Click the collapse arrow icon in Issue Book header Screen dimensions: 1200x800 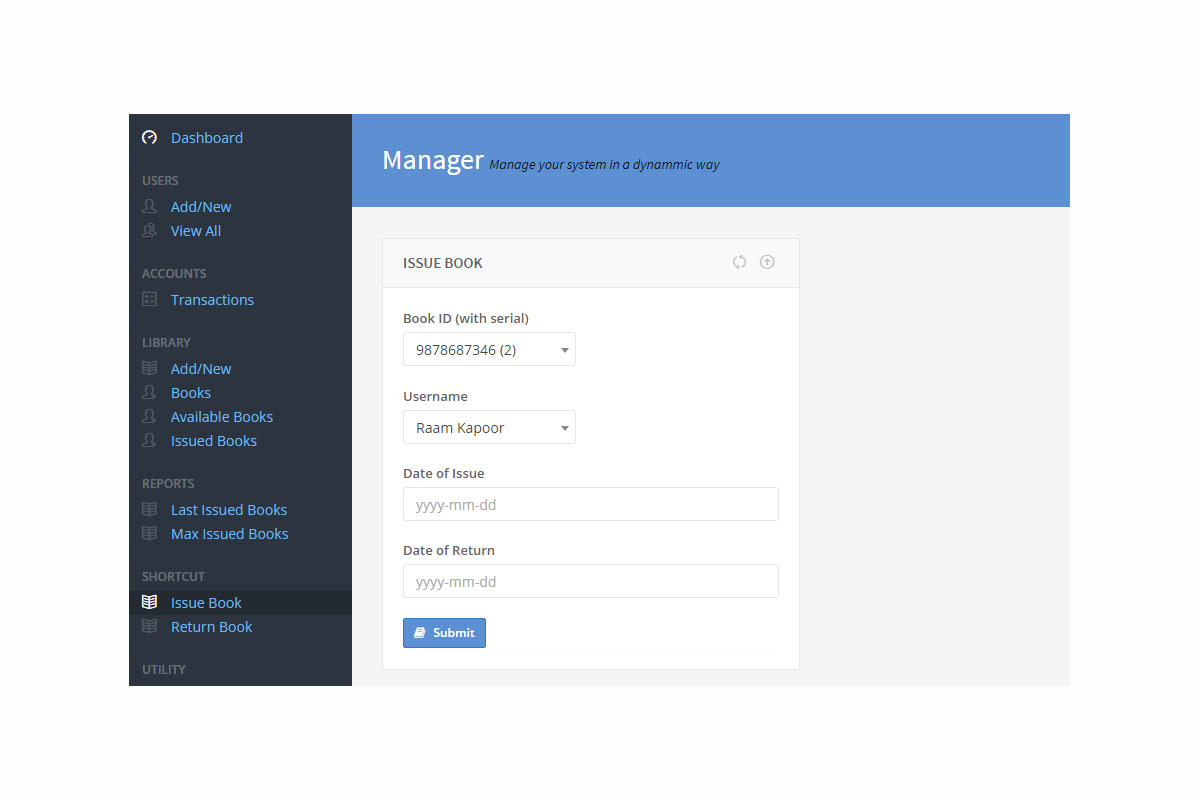[x=767, y=262]
